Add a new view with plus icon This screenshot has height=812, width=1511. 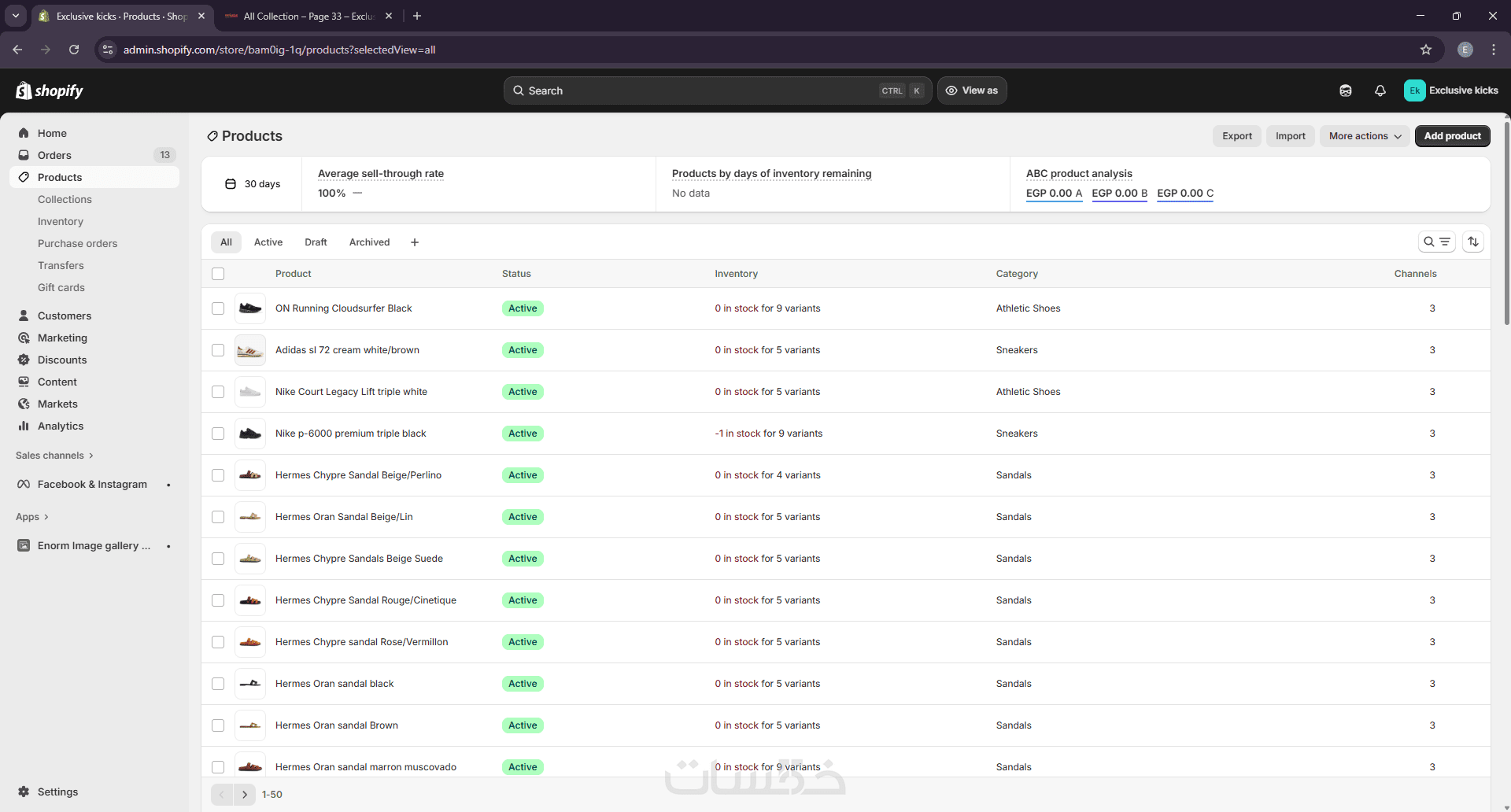click(415, 242)
